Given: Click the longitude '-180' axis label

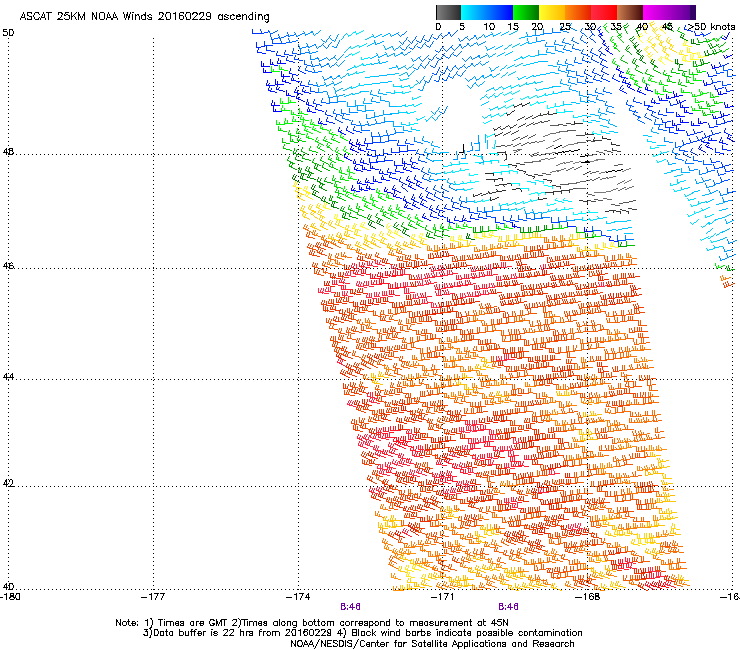Looking at the screenshot, I should pos(10,597).
